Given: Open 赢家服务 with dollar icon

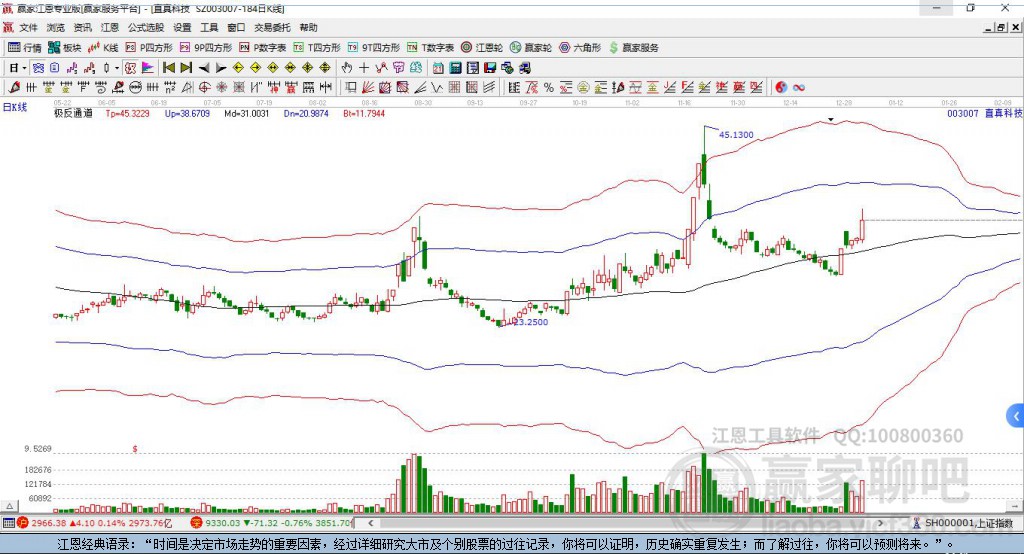Looking at the screenshot, I should click(633, 48).
